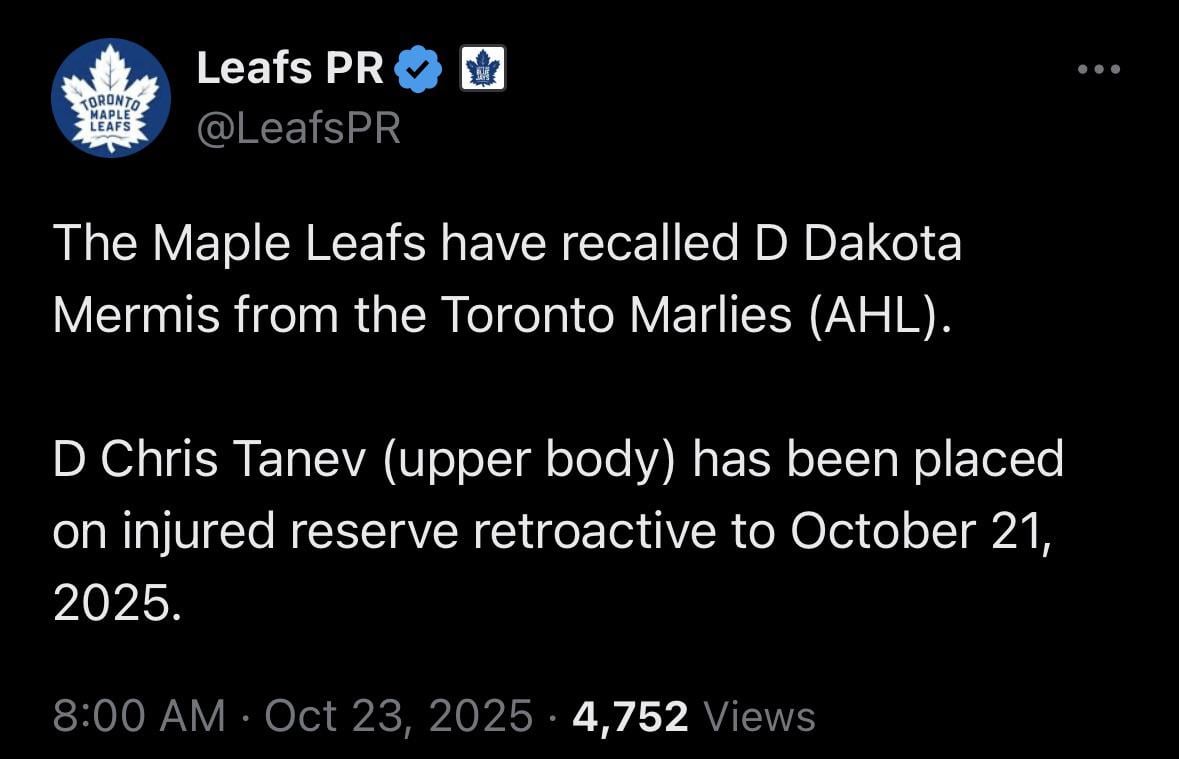
Task: Reveal additional options for this post
Action: [x=1098, y=68]
